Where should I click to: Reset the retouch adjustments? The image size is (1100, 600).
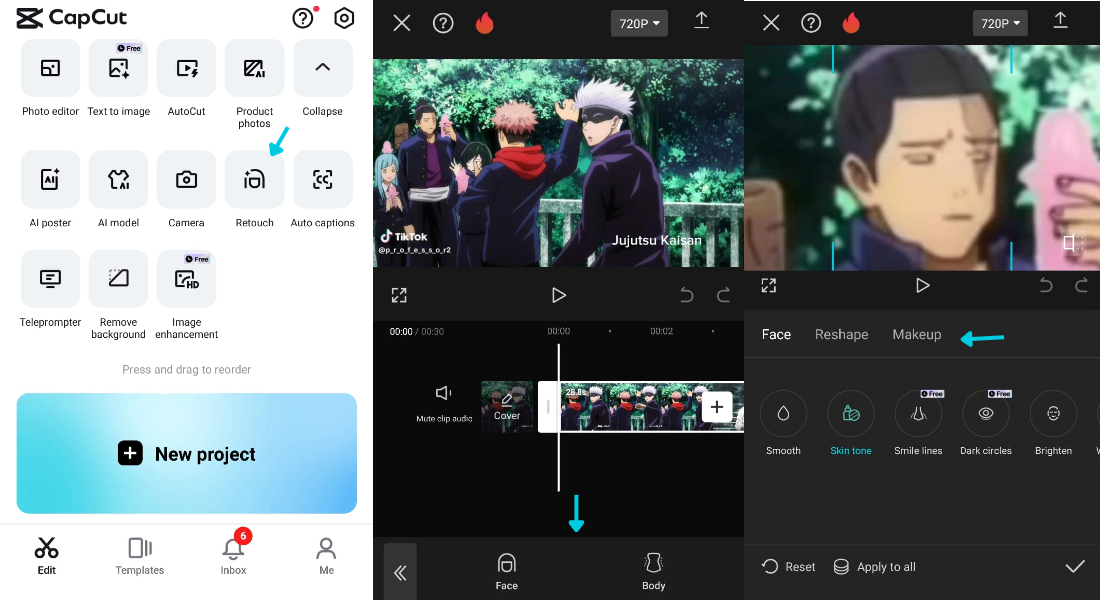point(789,566)
